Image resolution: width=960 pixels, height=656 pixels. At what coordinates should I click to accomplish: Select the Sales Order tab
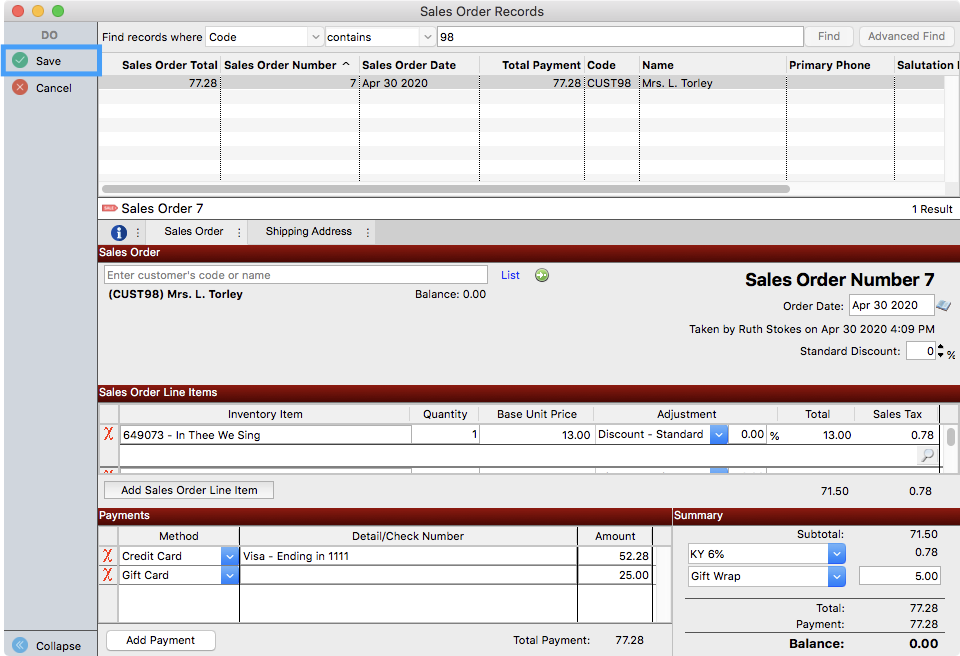pyautogui.click(x=194, y=232)
